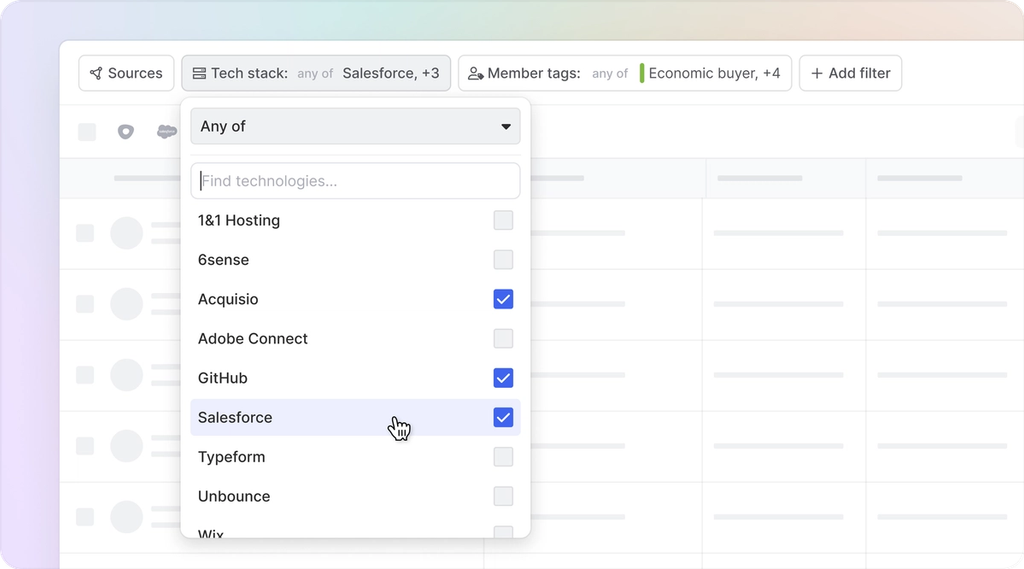The image size is (1024, 569).
Task: Select the Unbounce label
Action: (x=234, y=496)
